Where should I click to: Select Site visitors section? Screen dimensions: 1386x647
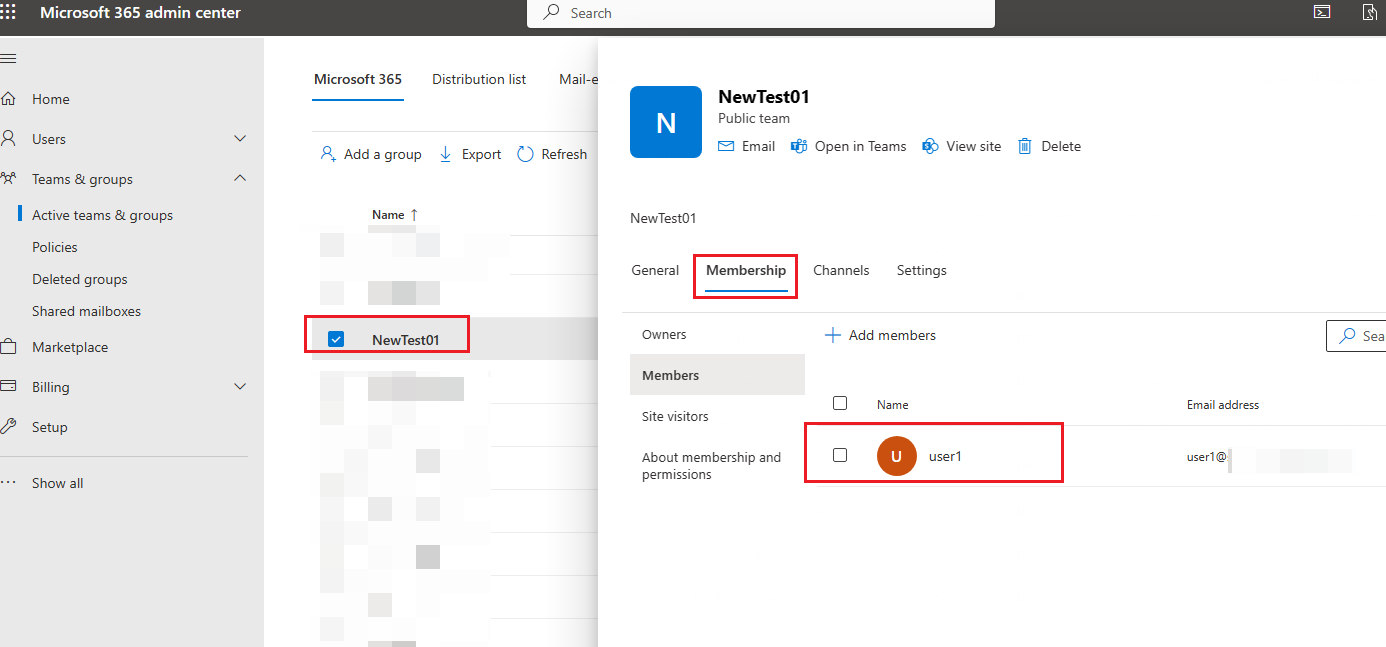717,416
